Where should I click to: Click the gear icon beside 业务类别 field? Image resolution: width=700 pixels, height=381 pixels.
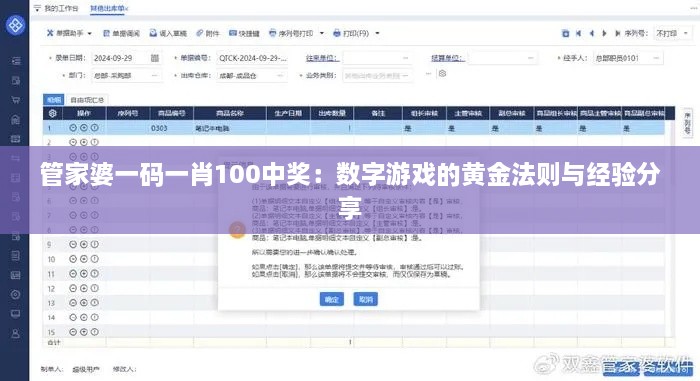click(442, 74)
